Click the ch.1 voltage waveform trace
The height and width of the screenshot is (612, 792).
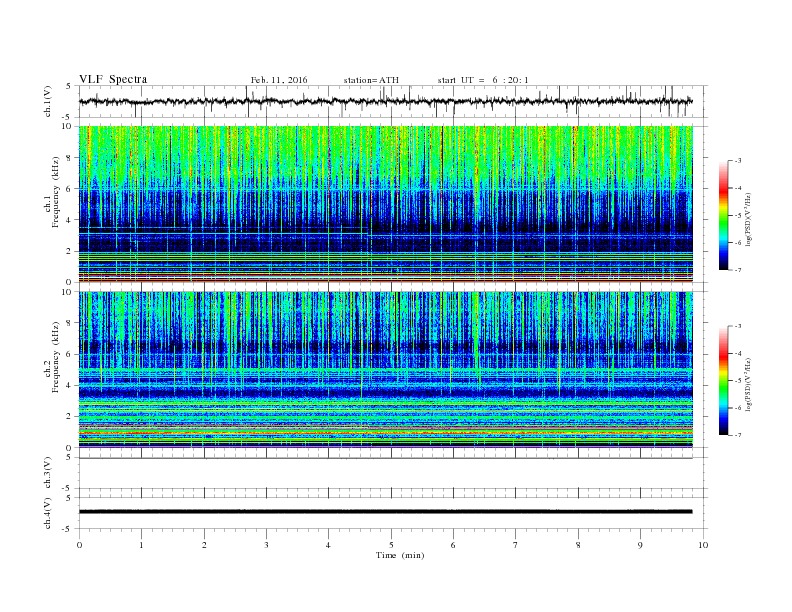[385, 101]
